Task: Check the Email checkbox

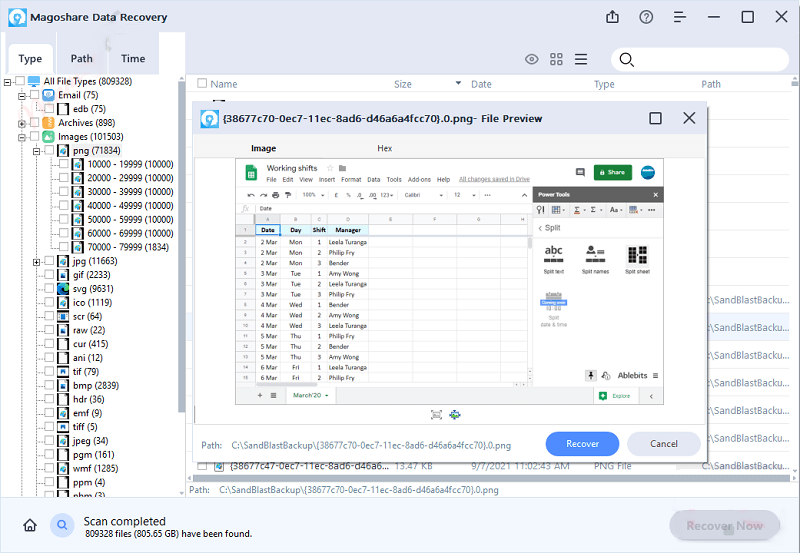Action: click(35, 95)
